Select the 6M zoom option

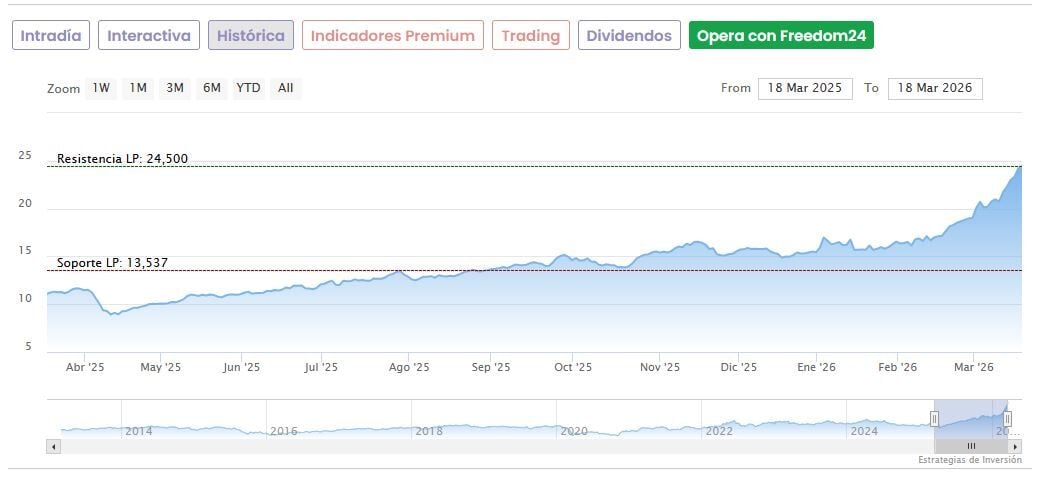tap(211, 88)
